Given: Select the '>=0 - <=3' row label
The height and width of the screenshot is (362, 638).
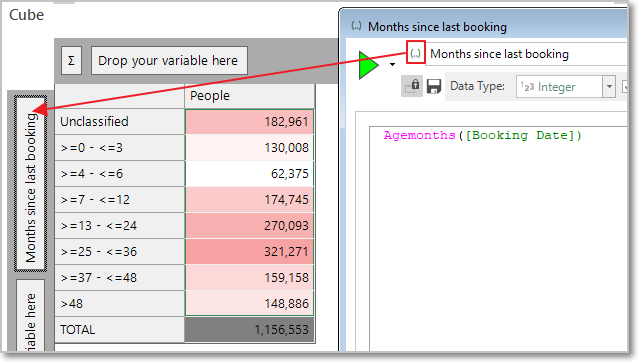Looking at the screenshot, I should coord(120,147).
